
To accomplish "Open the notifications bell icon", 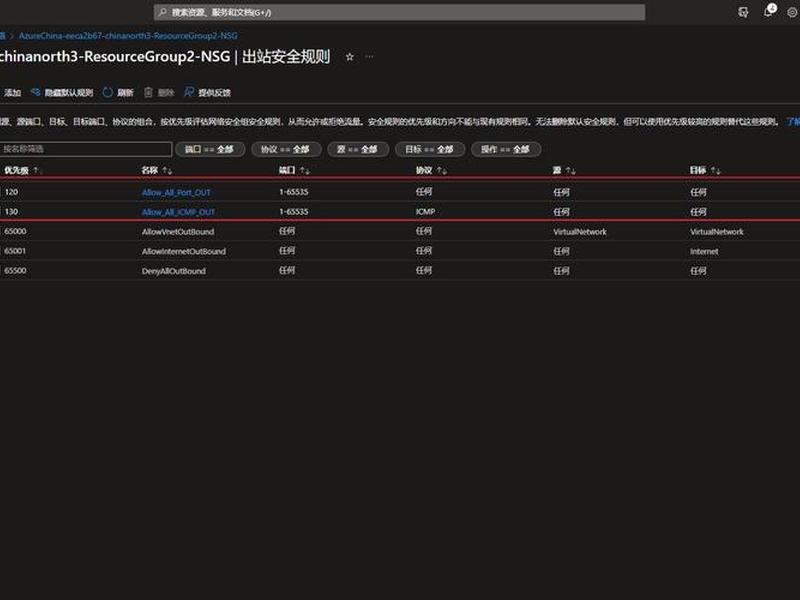I will (x=768, y=12).
